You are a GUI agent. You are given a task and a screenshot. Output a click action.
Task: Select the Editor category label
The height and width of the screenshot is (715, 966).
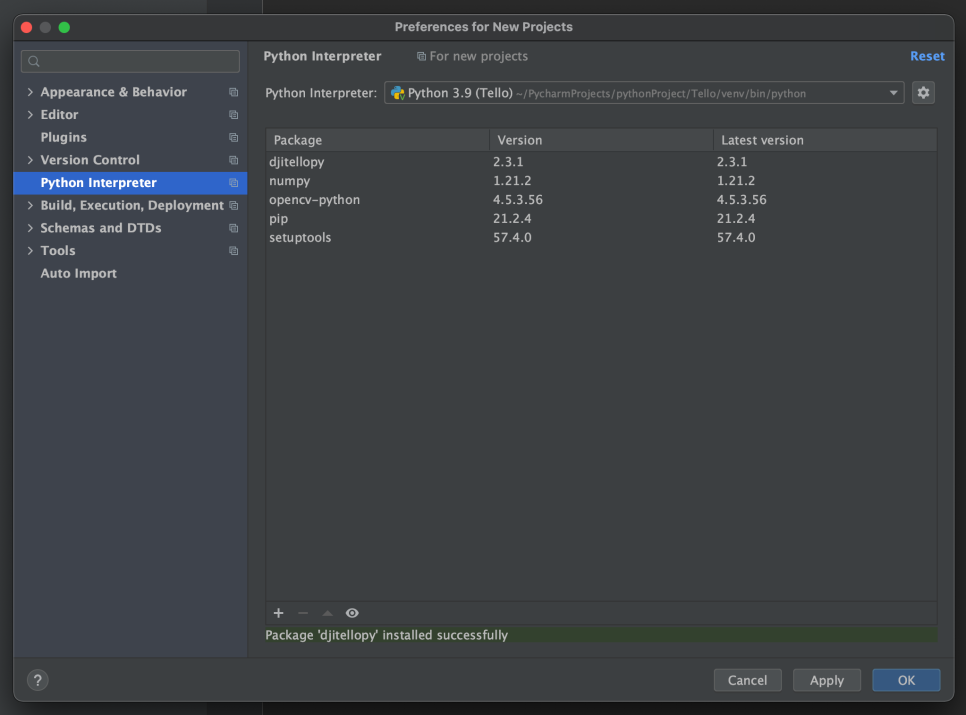click(59, 115)
